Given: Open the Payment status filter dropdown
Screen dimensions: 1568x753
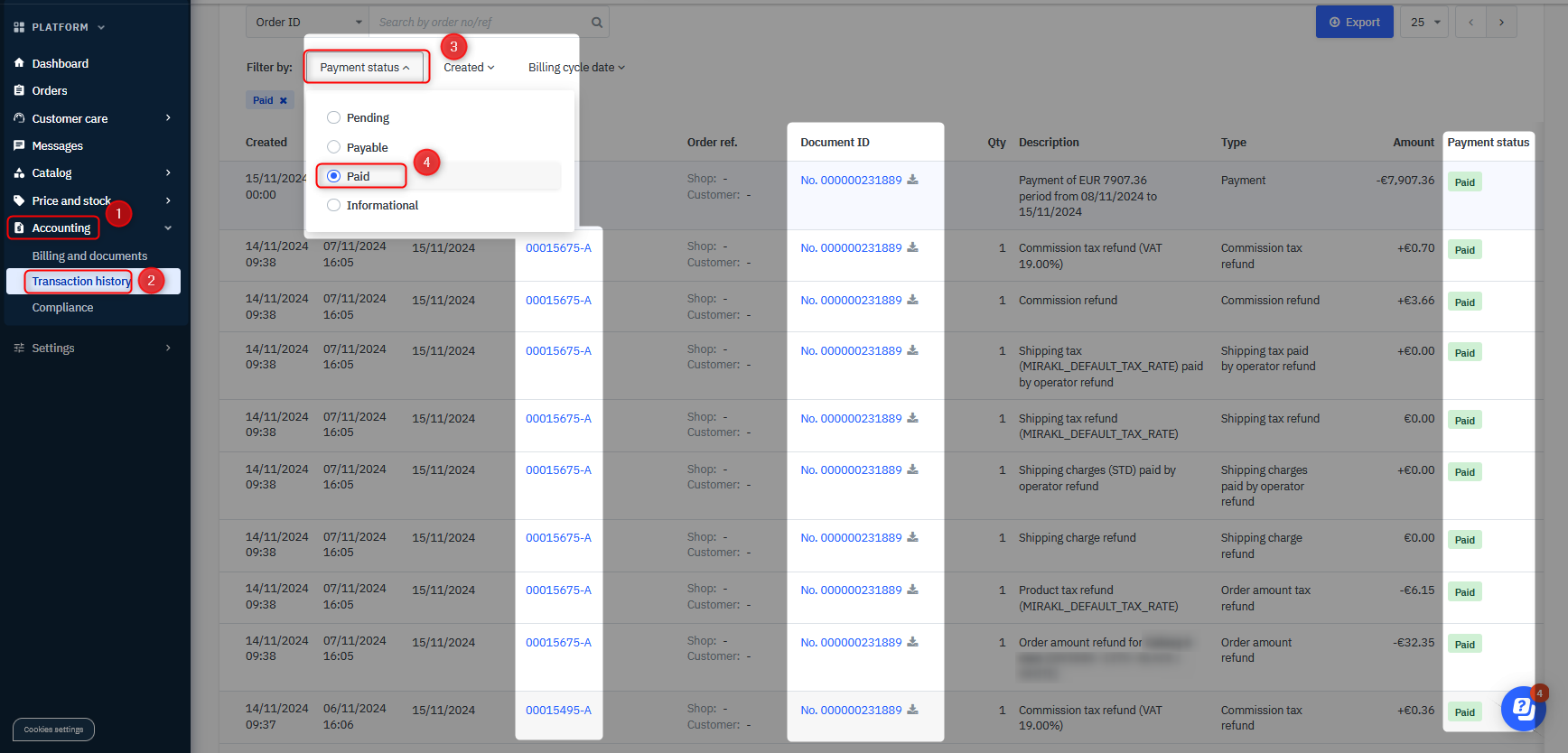Looking at the screenshot, I should click(x=365, y=67).
